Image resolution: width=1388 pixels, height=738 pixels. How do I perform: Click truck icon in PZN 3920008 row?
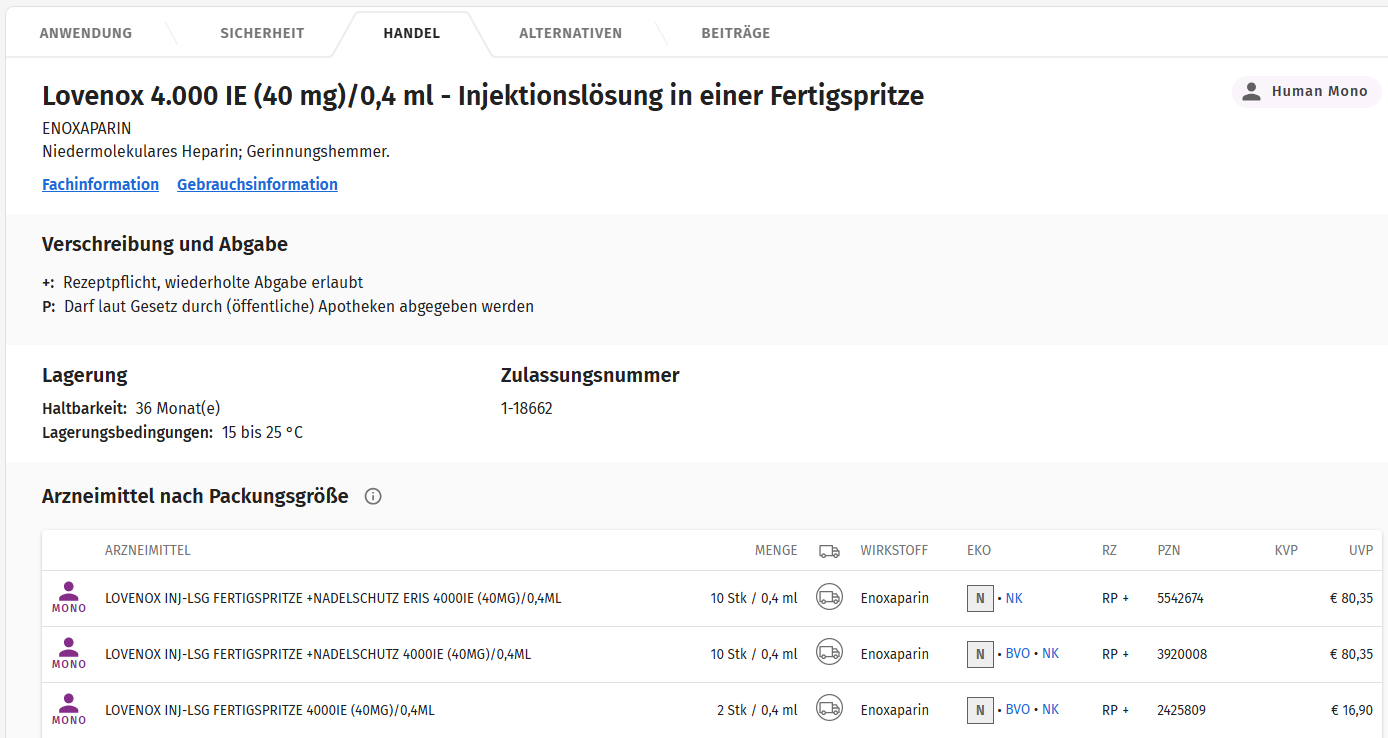(x=829, y=653)
